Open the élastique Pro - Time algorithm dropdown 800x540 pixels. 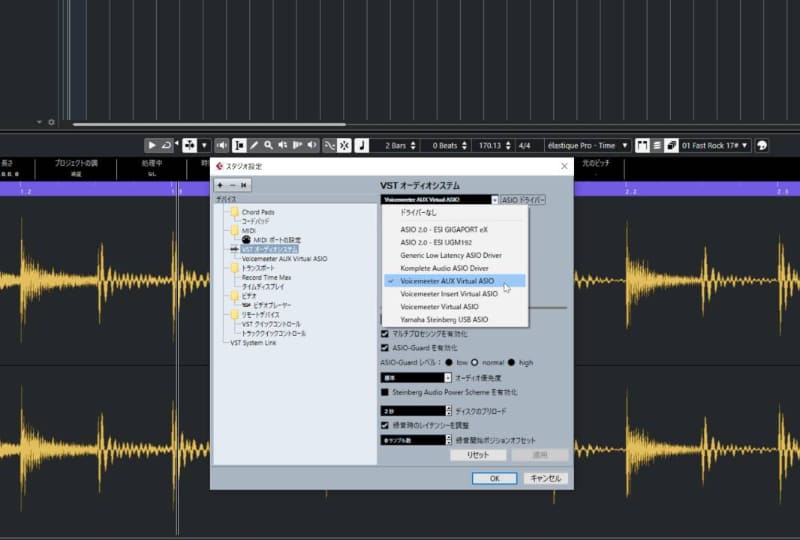click(587, 145)
